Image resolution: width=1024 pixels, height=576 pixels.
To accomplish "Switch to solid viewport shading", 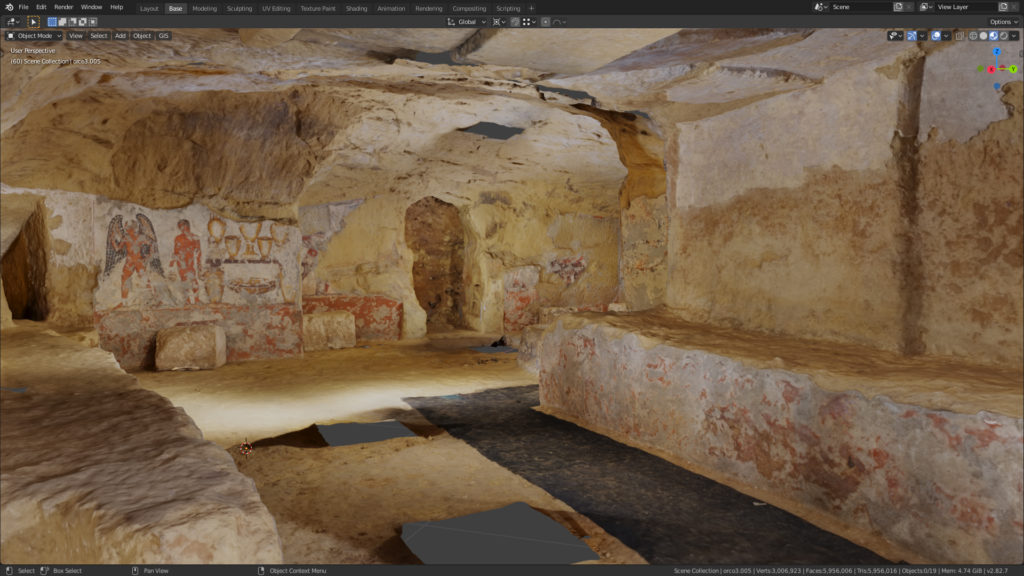I will (x=983, y=36).
